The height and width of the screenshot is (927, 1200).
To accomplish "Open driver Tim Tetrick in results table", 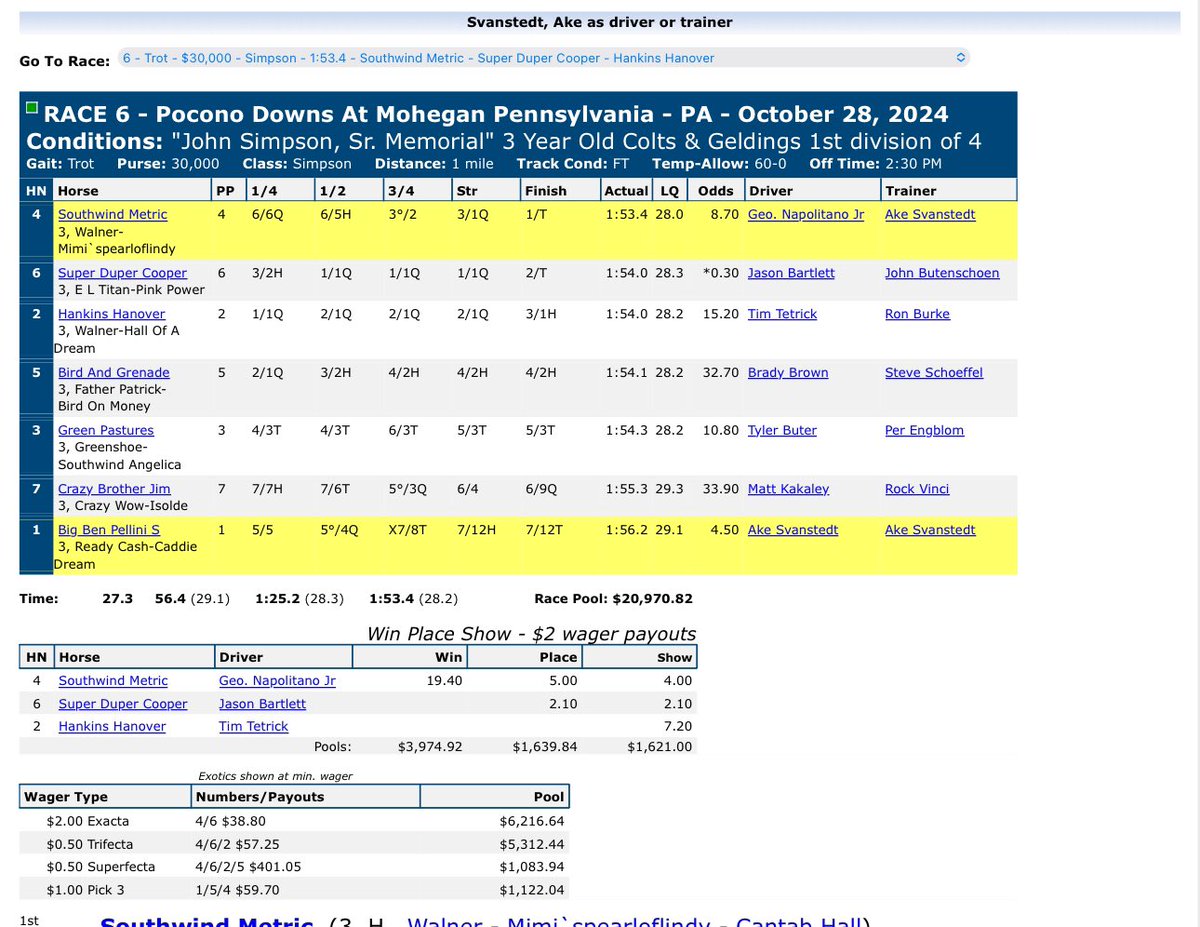I will coord(782,314).
